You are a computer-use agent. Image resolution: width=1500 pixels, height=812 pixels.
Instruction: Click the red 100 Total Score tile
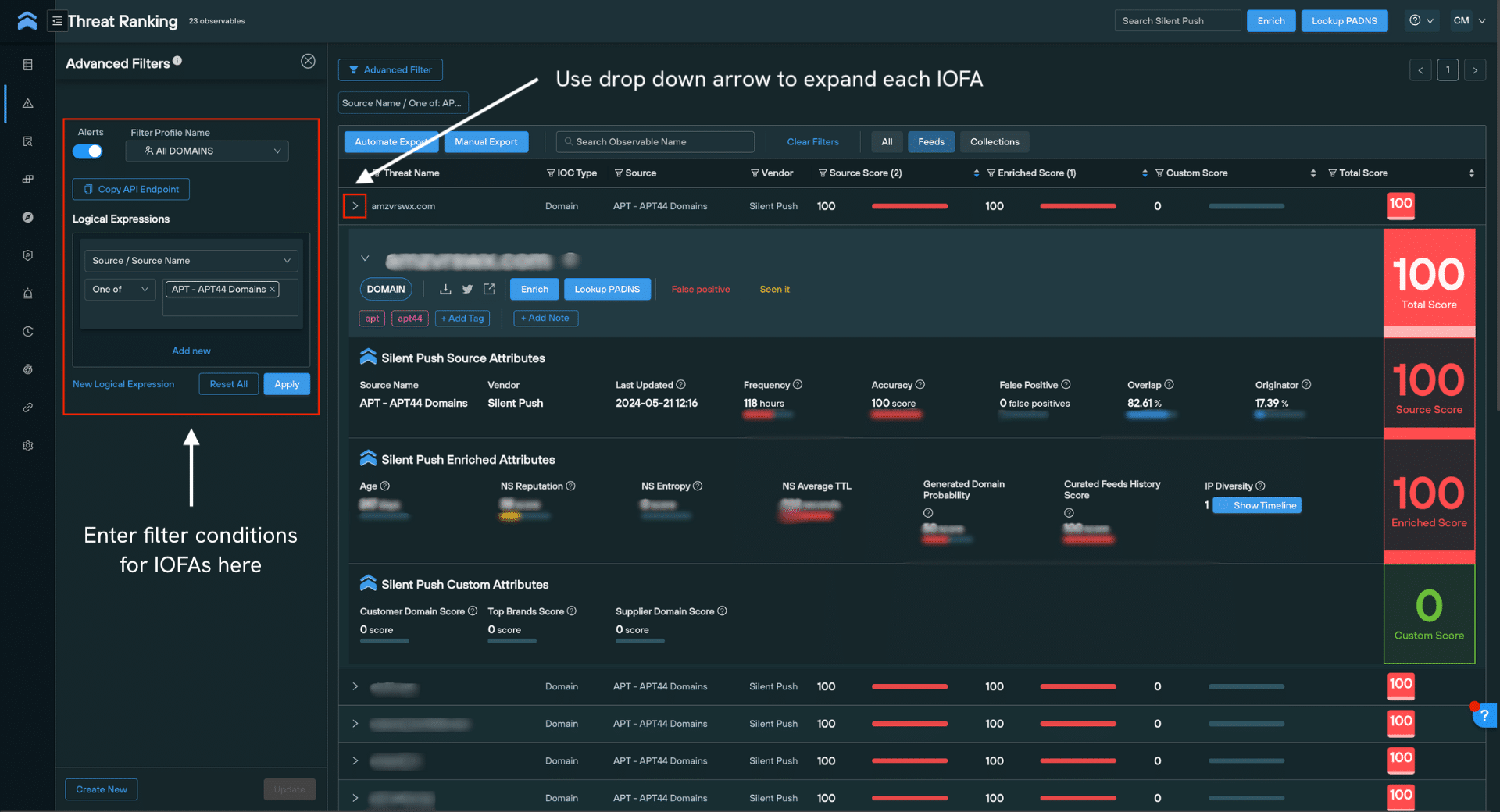[1429, 282]
